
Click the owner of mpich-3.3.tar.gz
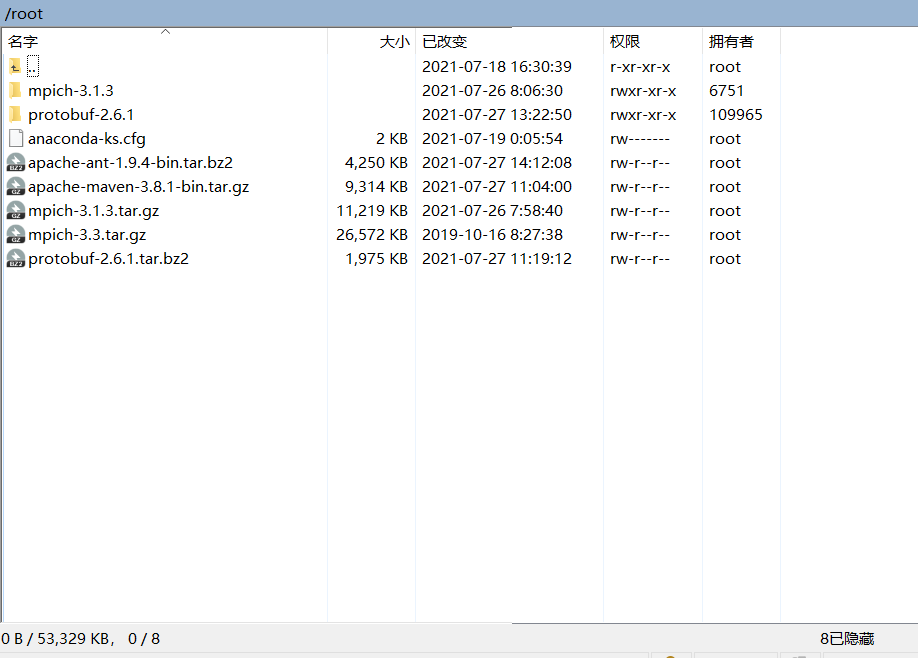[725, 235]
